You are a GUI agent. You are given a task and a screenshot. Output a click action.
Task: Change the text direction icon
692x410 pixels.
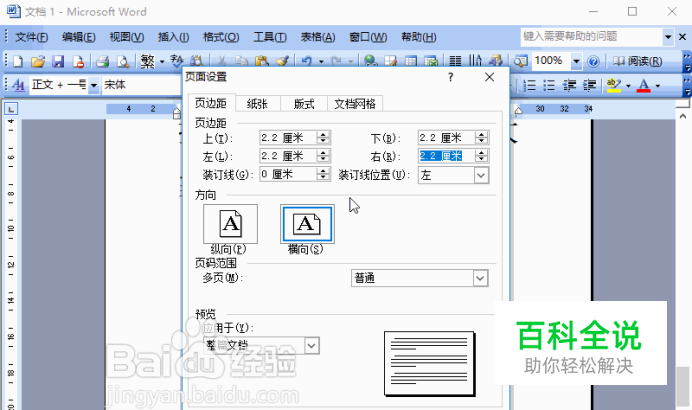(x=476, y=61)
